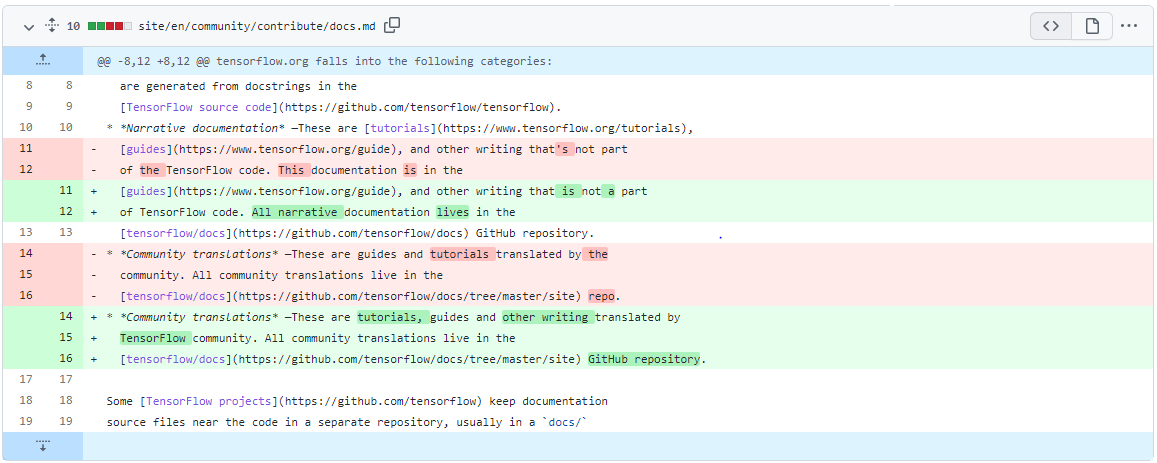This screenshot has width=1157, height=463.
Task: Collapse the docs.md file diff chevron
Action: [x=29, y=27]
